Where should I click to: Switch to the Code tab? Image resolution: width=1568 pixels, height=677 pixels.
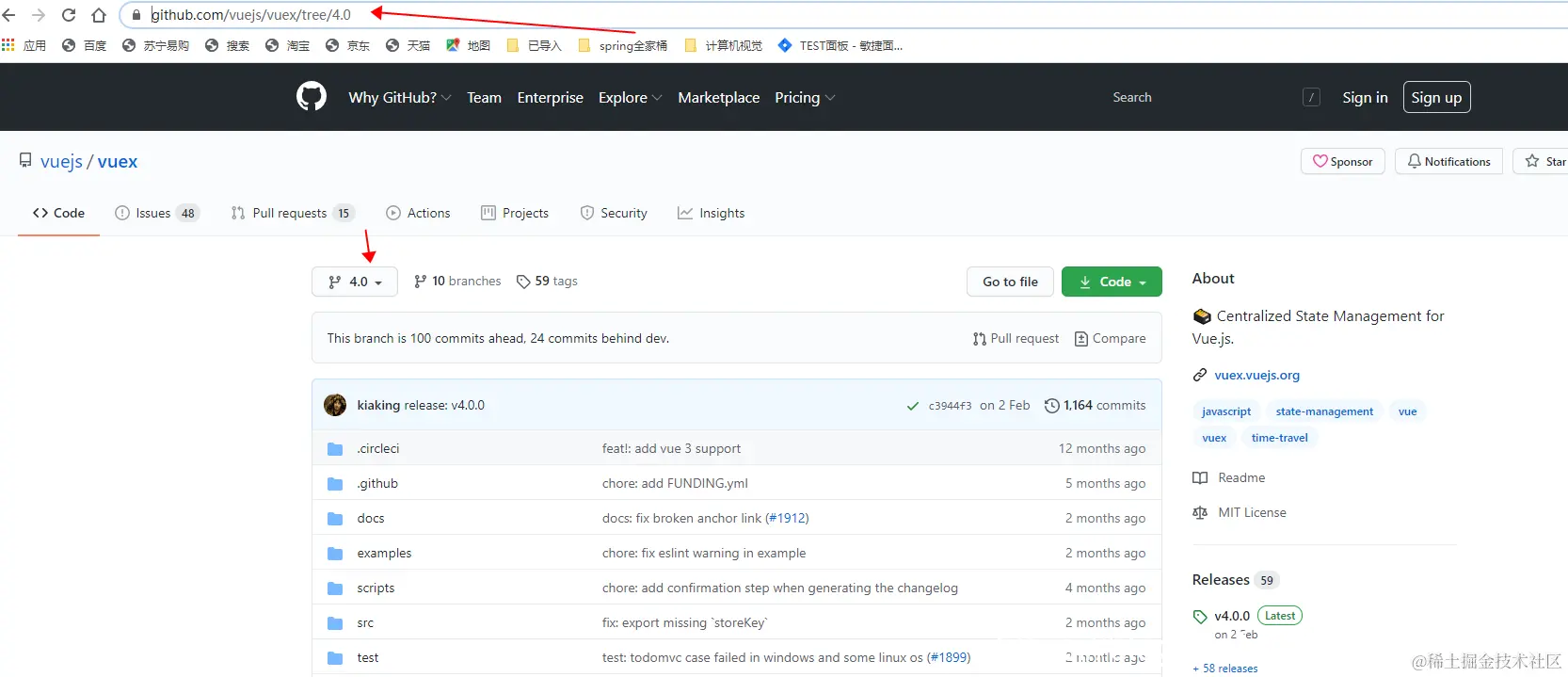tap(58, 214)
